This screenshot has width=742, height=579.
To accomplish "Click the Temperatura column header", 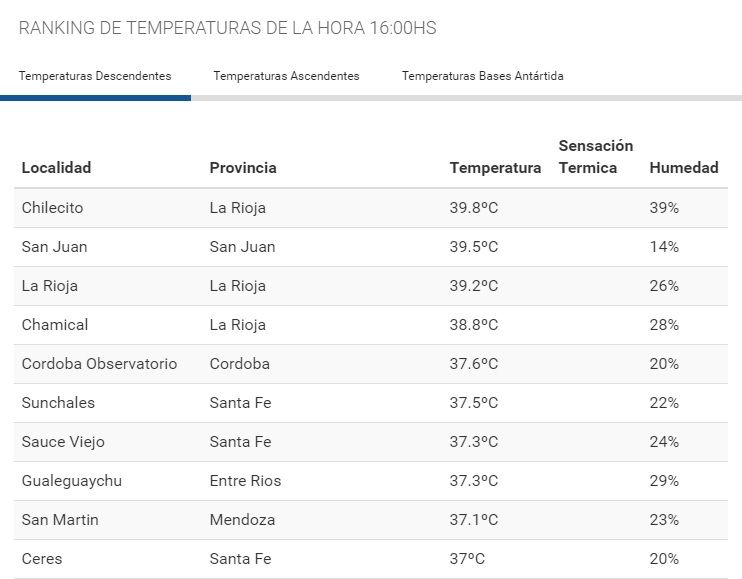I will pyautogui.click(x=495, y=168).
